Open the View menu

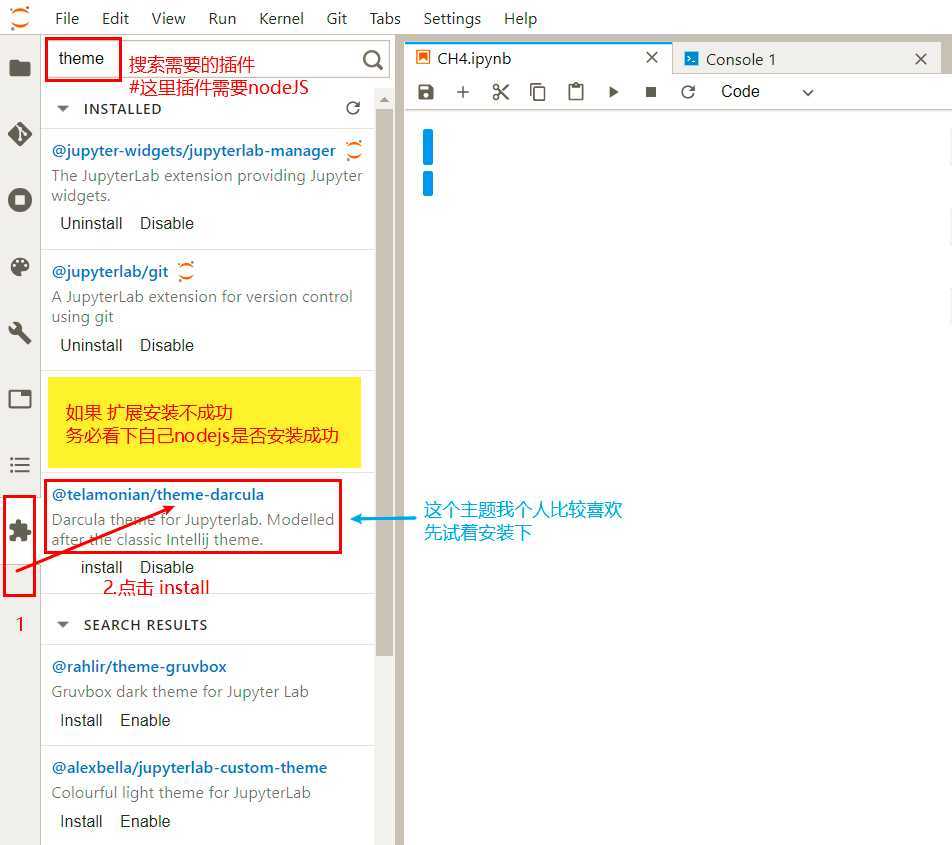(168, 19)
